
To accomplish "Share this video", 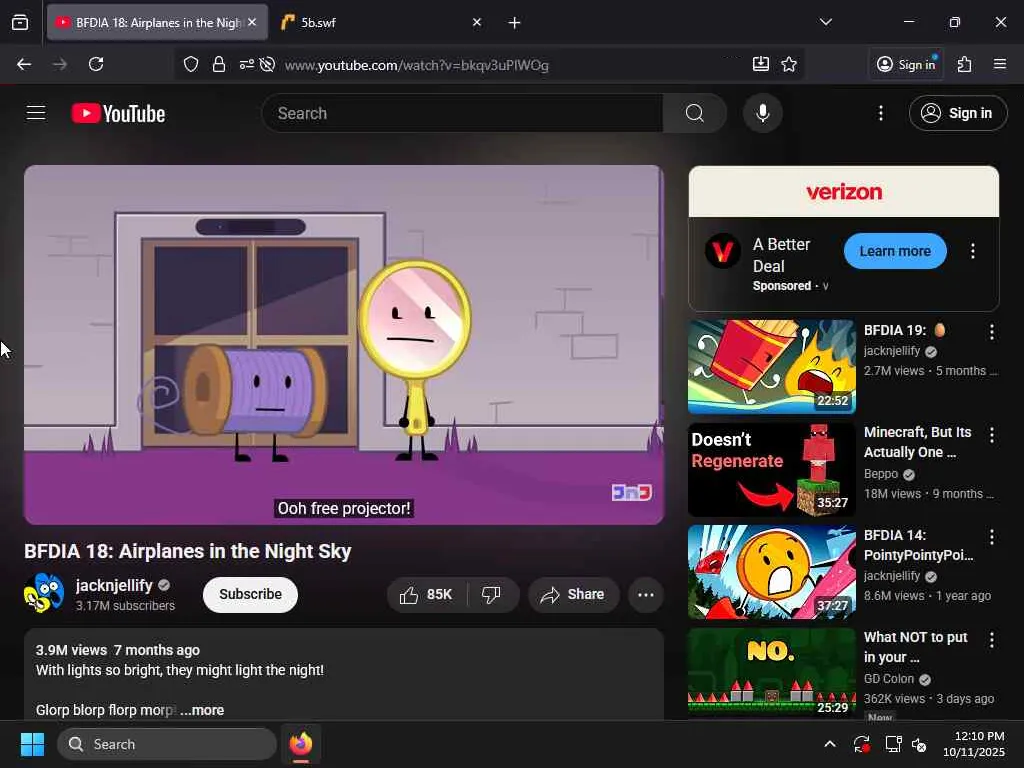I will click(573, 594).
